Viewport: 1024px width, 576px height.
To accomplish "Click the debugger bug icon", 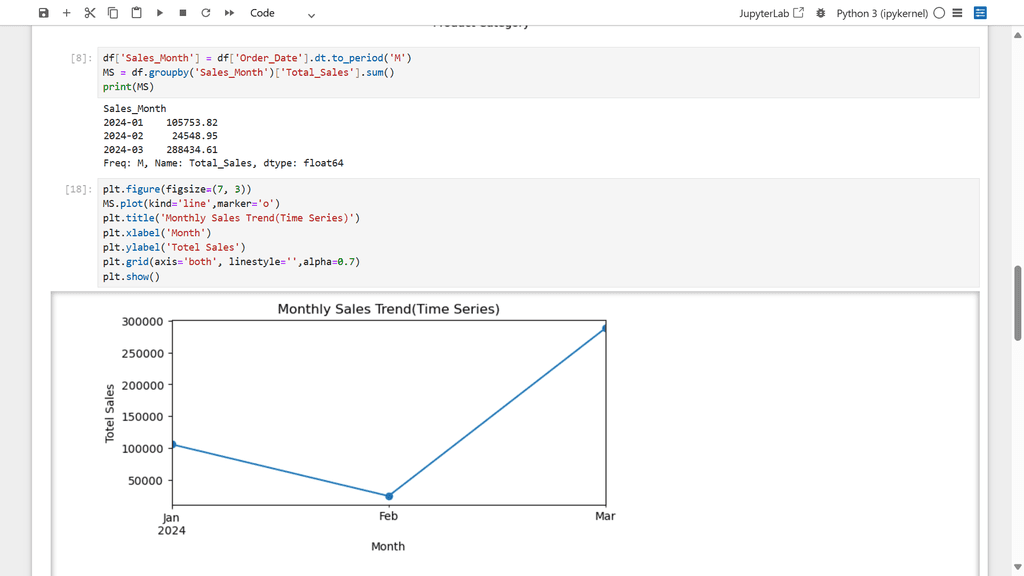I will click(x=821, y=13).
